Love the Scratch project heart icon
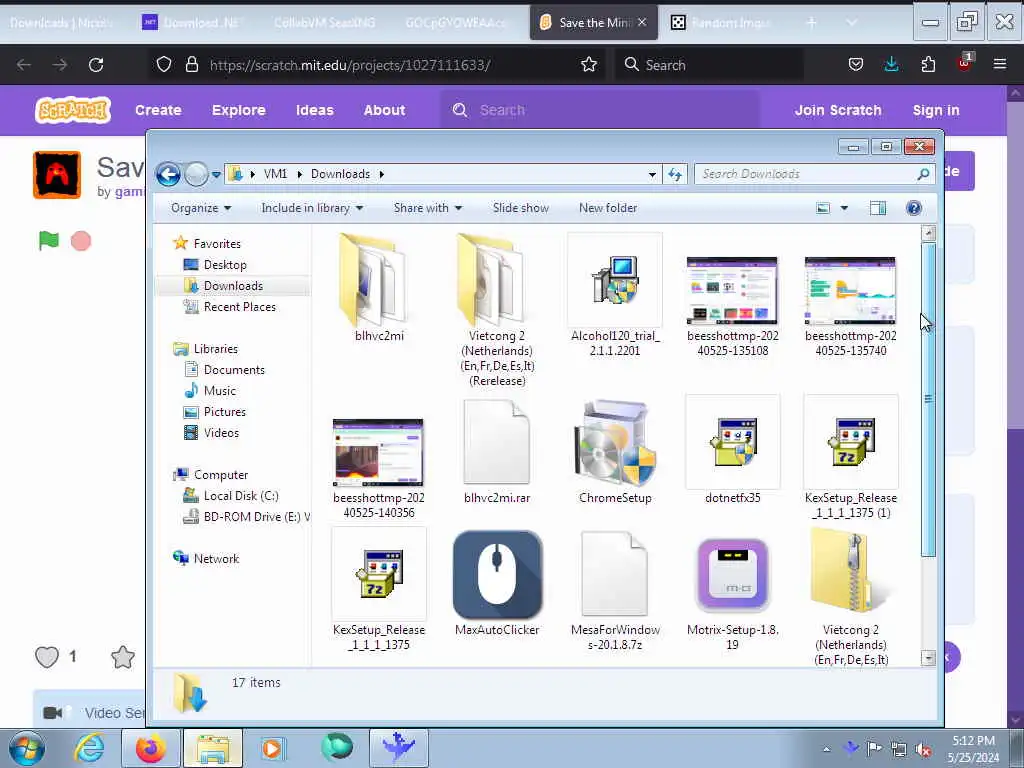Screen dimensions: 1024x768 [47, 657]
